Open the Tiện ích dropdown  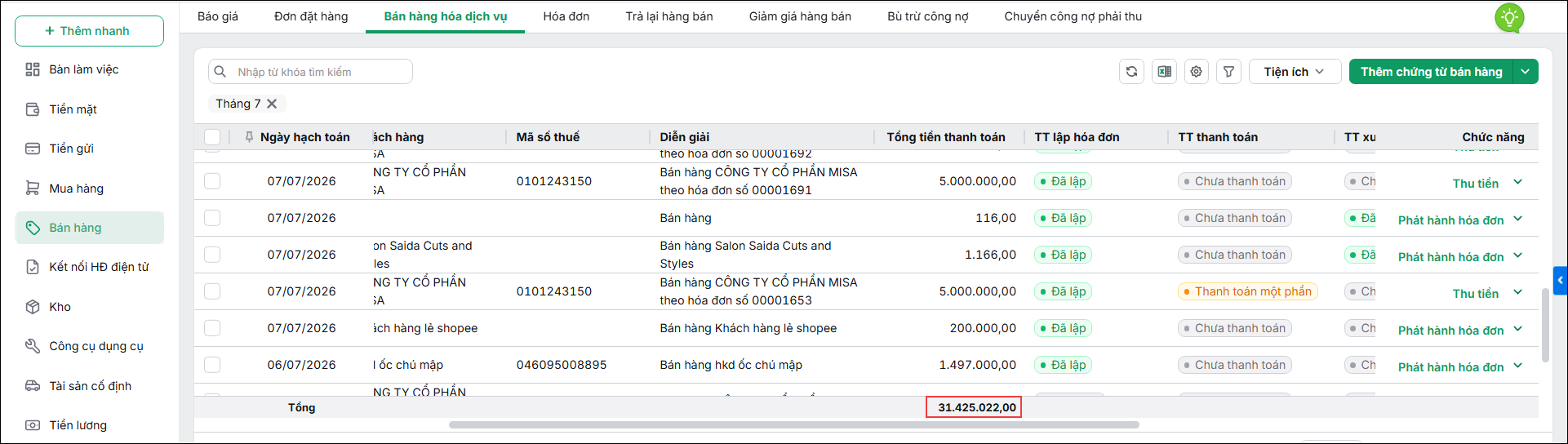click(1295, 72)
